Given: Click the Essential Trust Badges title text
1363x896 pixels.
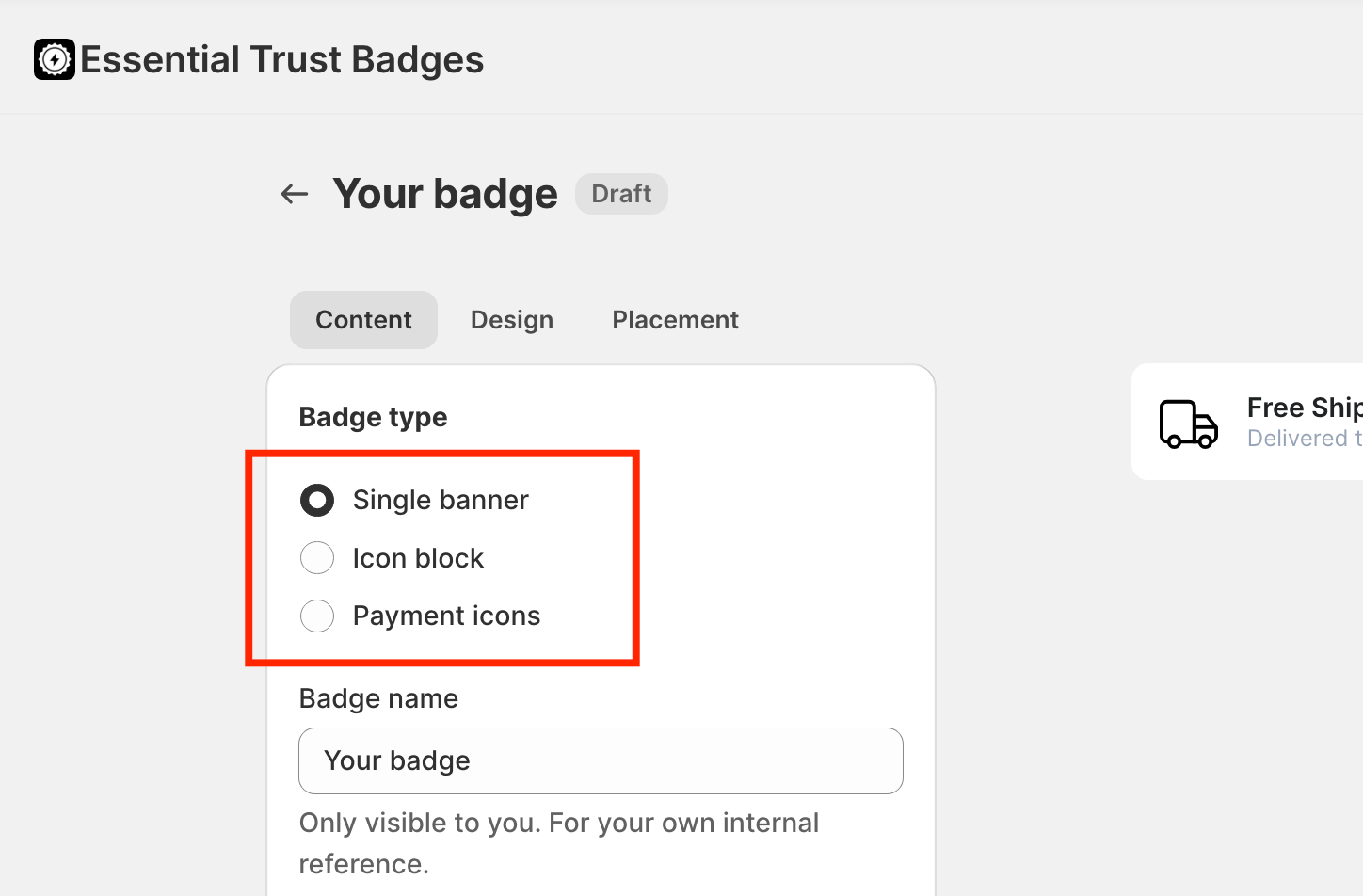Looking at the screenshot, I should pos(282,59).
